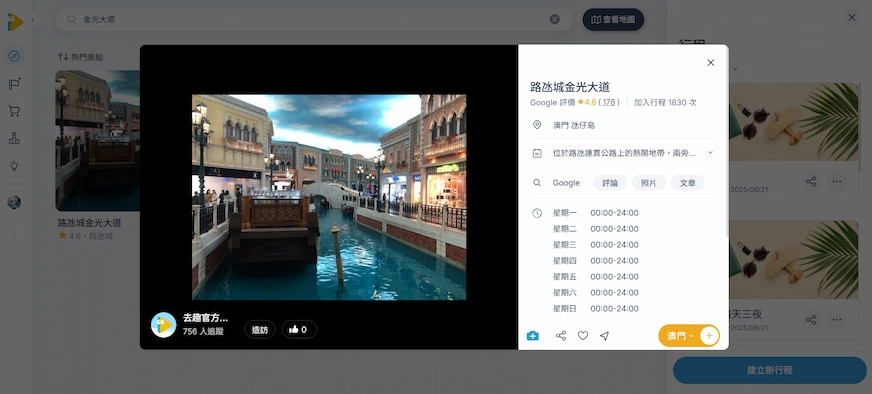The width and height of the screenshot is (872, 394).
Task: Click the 星期一 00:00-24:00 hours row
Action: 595,213
